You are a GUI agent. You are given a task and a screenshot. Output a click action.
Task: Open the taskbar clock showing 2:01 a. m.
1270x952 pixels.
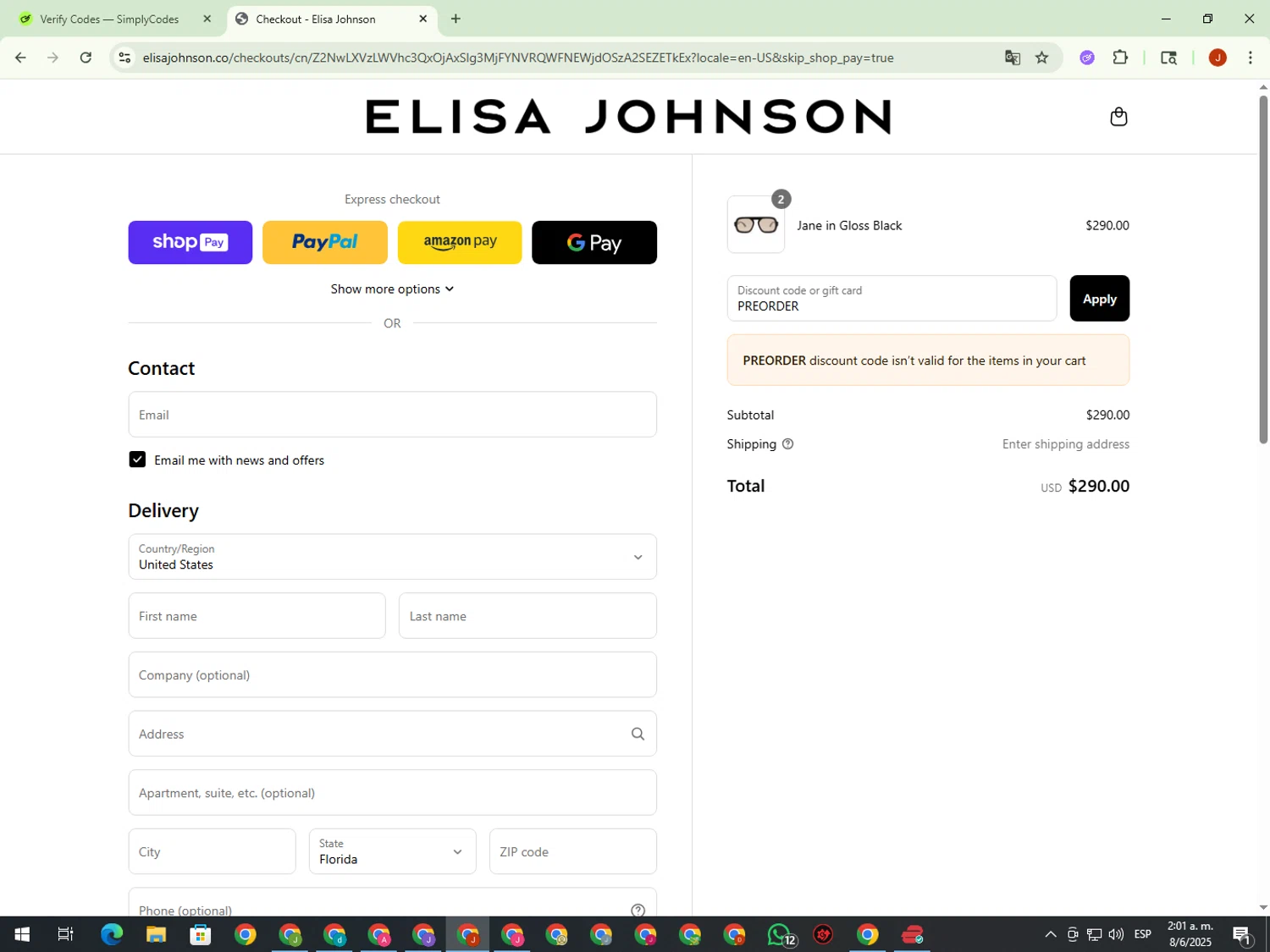[1190, 934]
